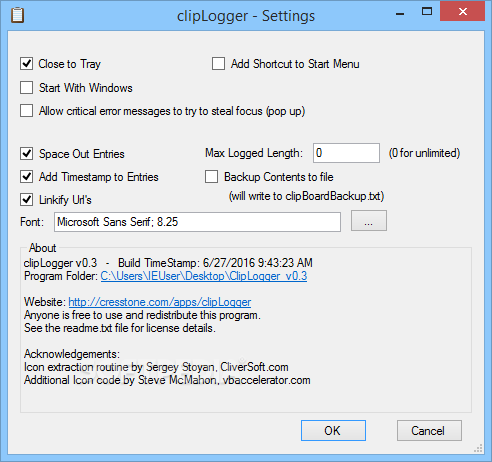Click the '(will write to clipBoardBackup.txt)' note

306,196
